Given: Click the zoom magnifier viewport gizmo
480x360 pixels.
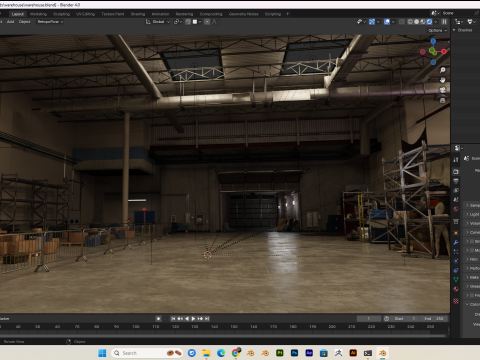Looking at the screenshot, I should 442,70.
